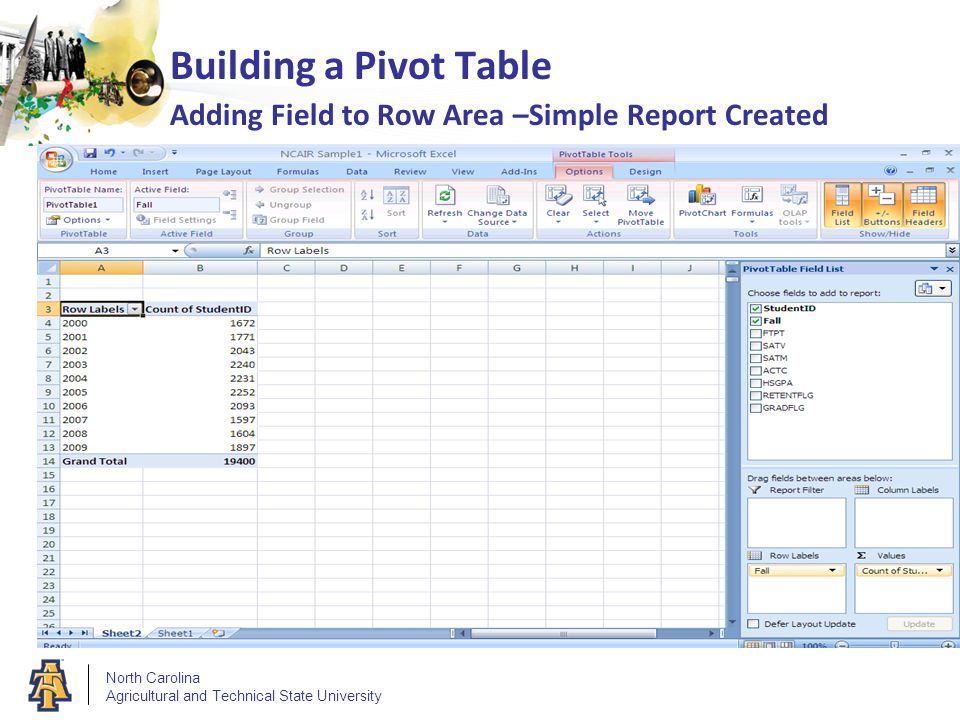Check the HSGPA field checkbox
The image size is (960, 720).
[x=756, y=383]
